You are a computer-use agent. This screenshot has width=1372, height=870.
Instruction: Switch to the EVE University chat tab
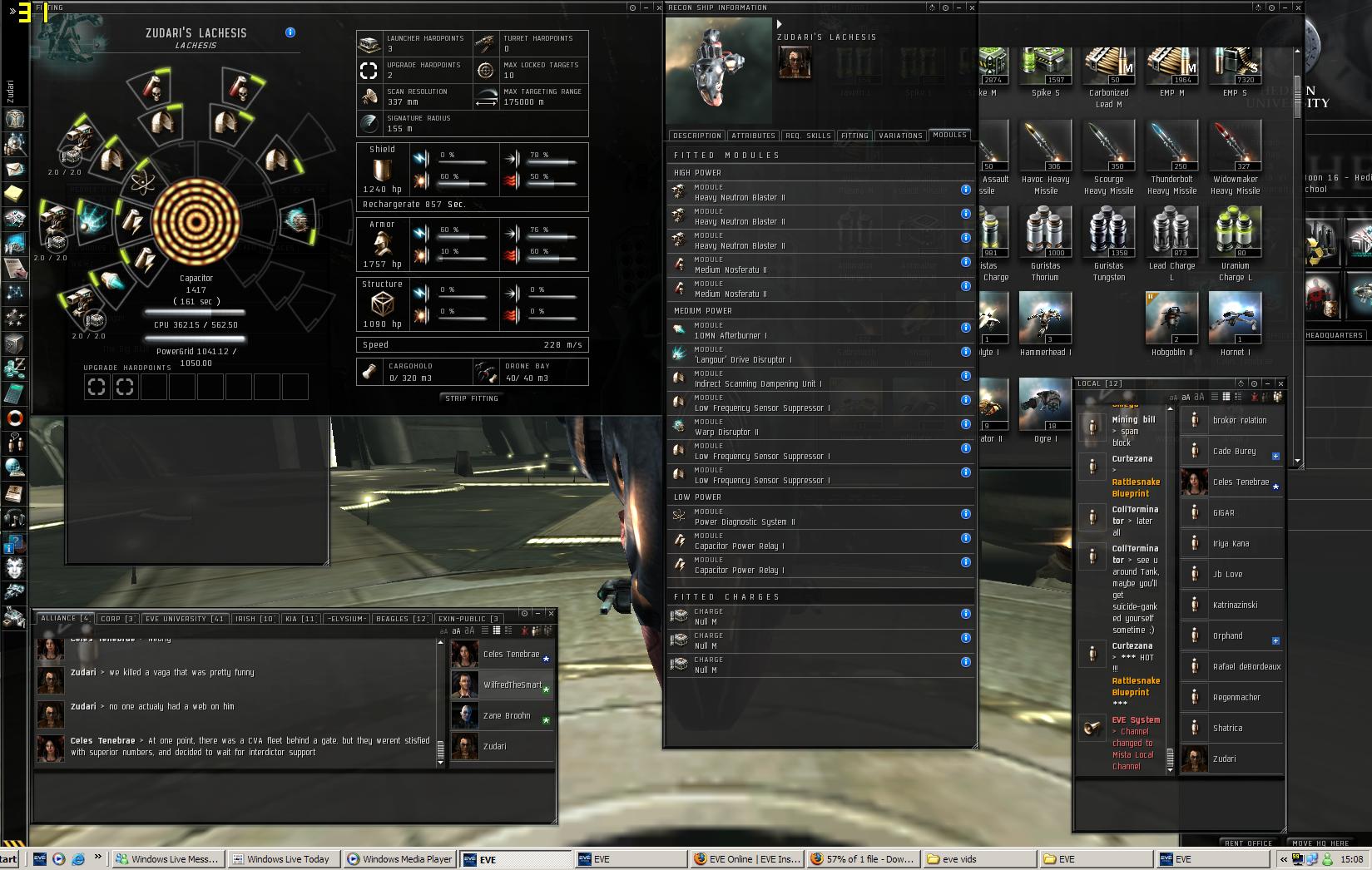pyautogui.click(x=185, y=619)
